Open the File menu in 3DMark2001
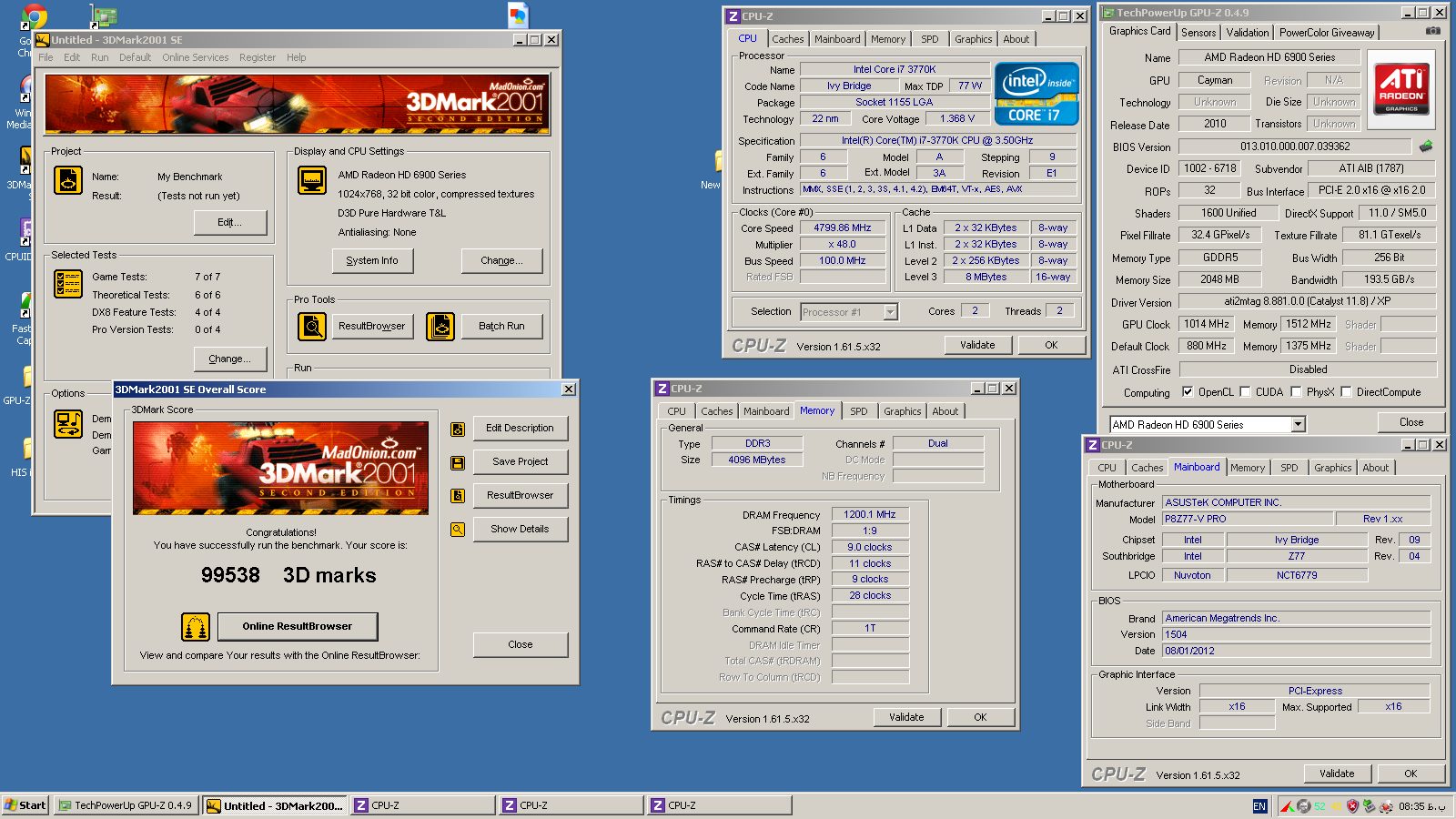 [45, 57]
